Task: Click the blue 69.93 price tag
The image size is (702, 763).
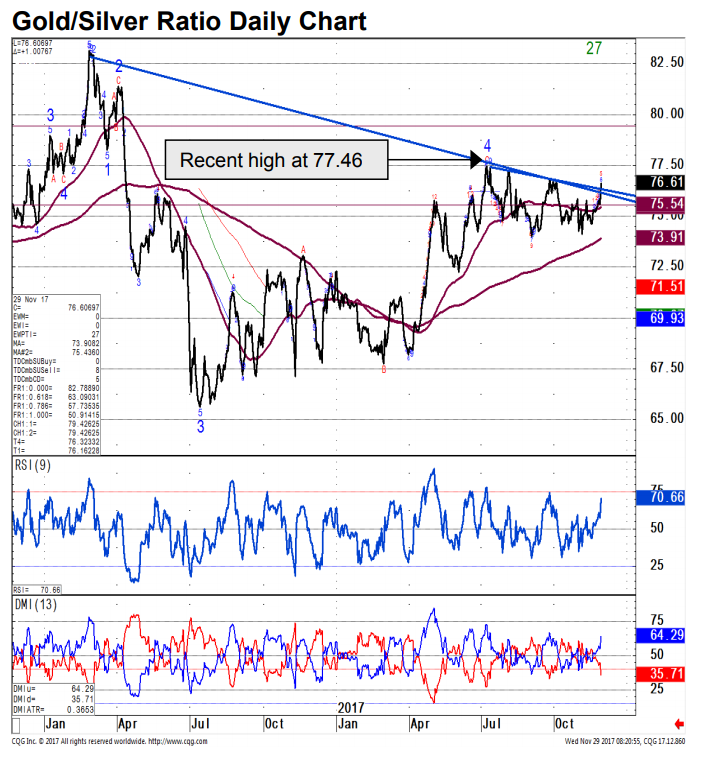Action: [660, 319]
